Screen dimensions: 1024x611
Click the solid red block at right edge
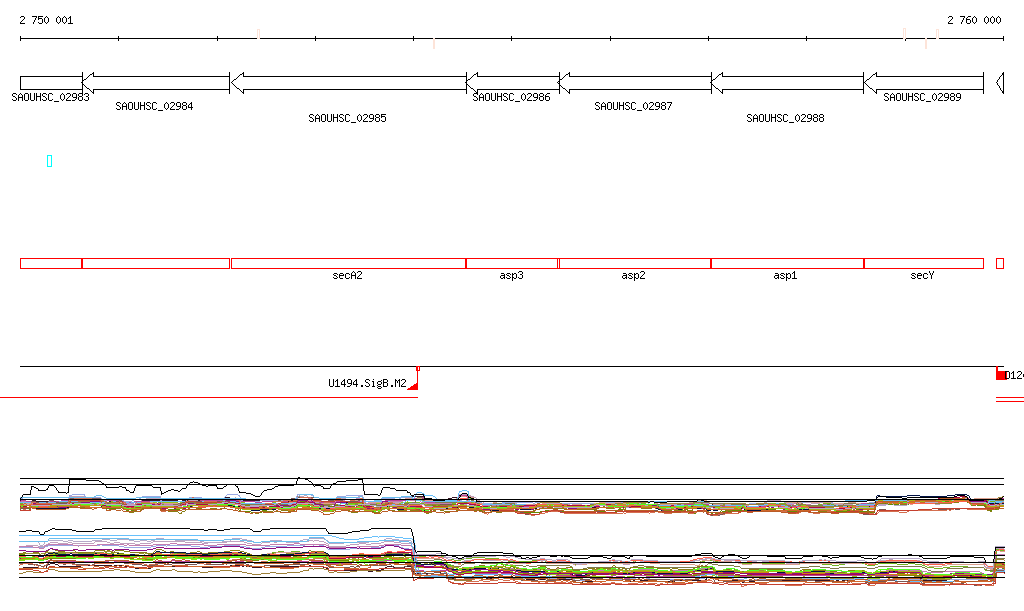[x=1000, y=375]
